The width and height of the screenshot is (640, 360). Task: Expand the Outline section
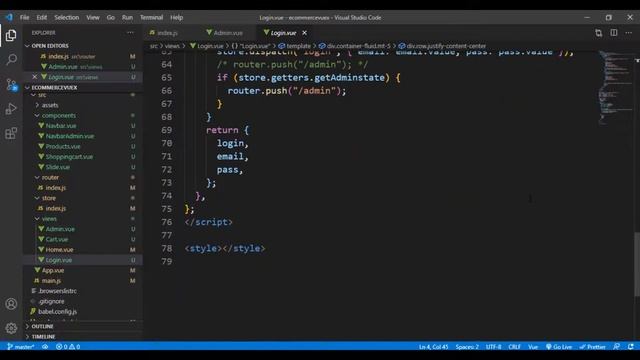pos(42,327)
